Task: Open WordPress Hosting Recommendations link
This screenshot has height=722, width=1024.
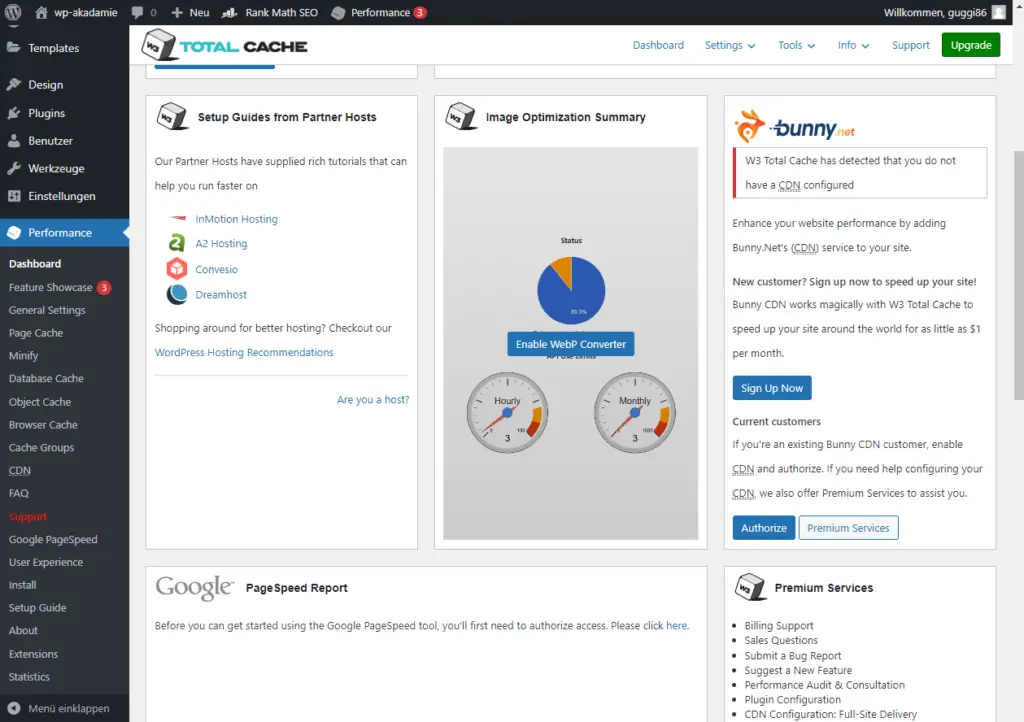Action: click(244, 353)
